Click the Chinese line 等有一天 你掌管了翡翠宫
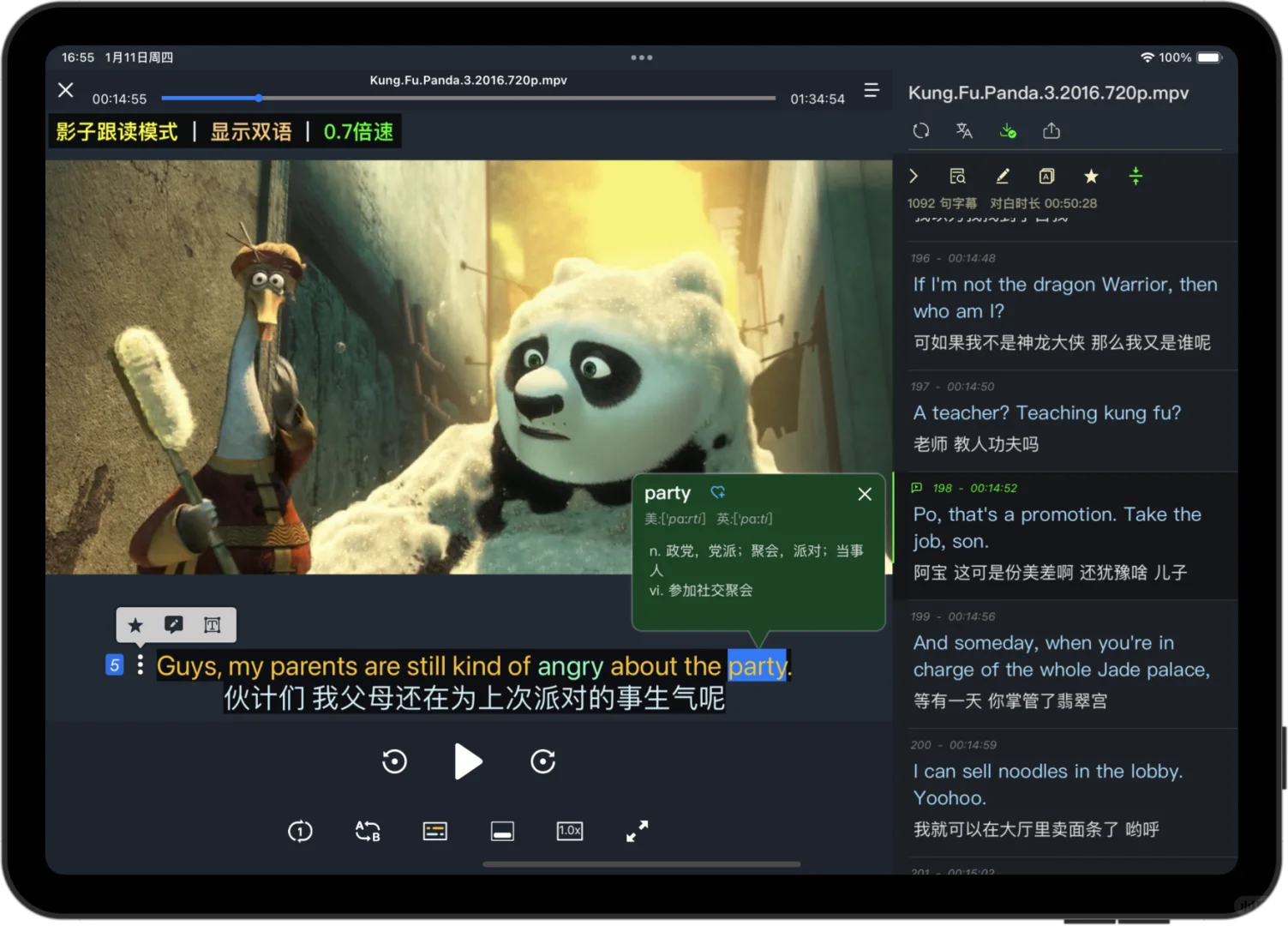The height and width of the screenshot is (926, 1288). point(1010,701)
